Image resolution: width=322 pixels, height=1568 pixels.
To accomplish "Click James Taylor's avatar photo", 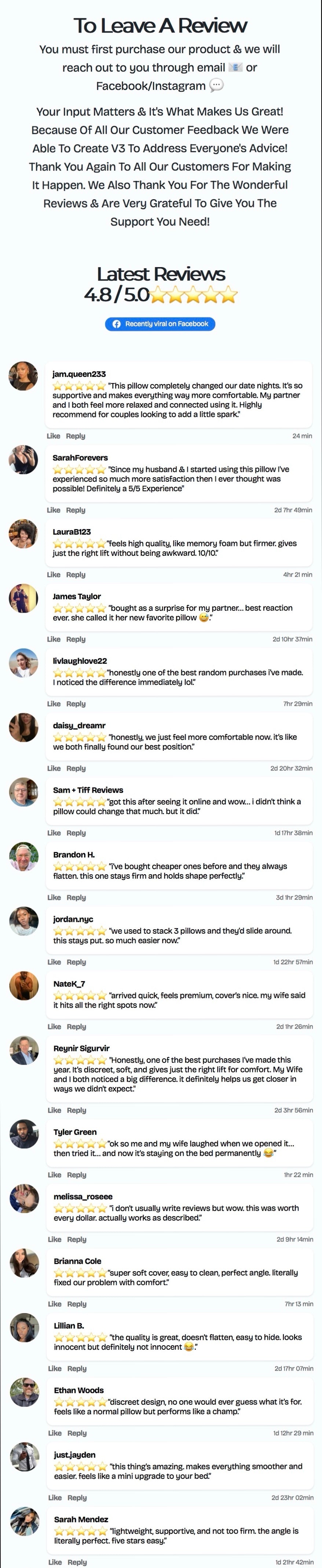I will pyautogui.click(x=23, y=598).
